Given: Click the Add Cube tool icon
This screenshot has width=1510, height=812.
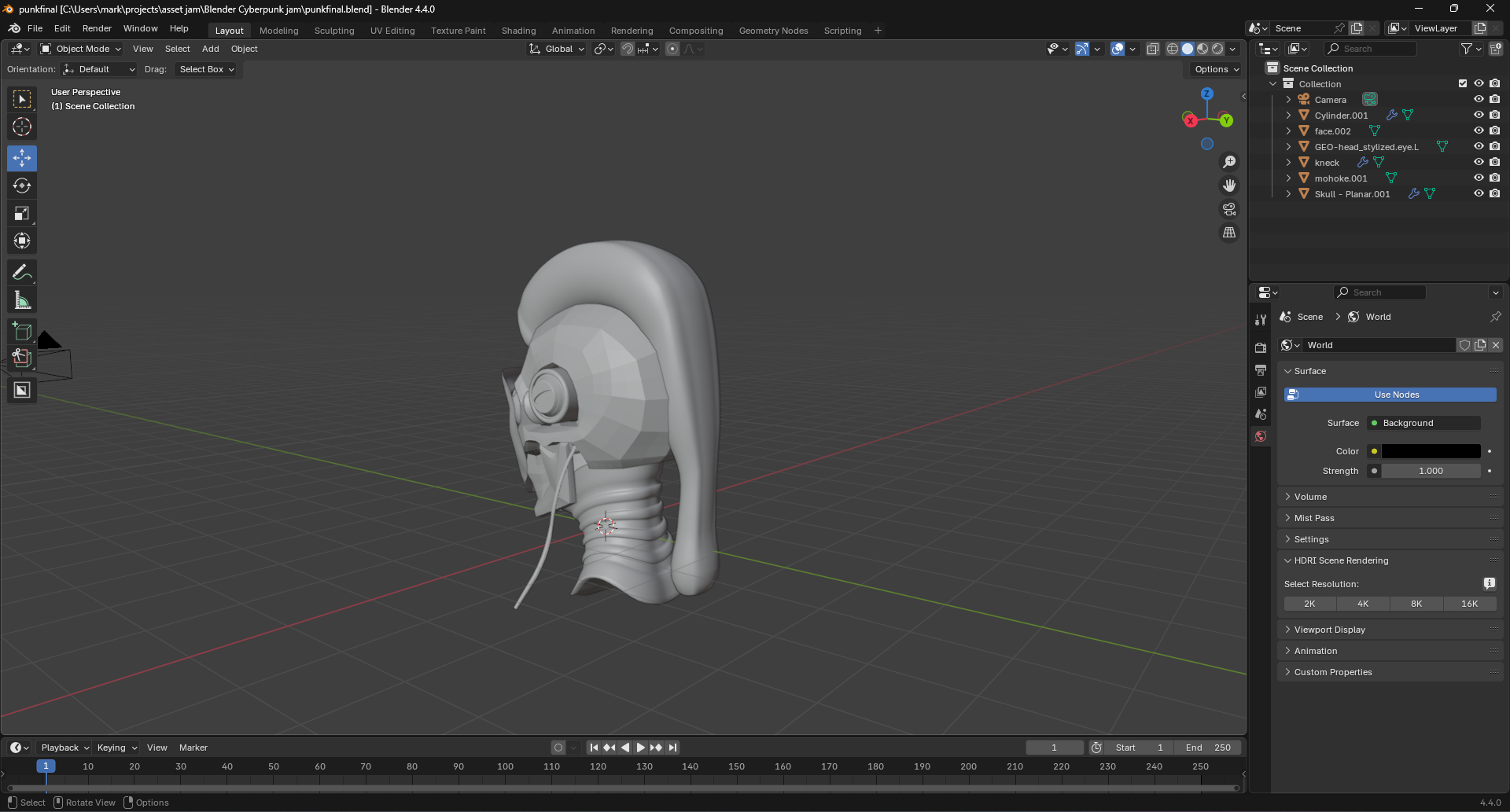Looking at the screenshot, I should (x=22, y=331).
